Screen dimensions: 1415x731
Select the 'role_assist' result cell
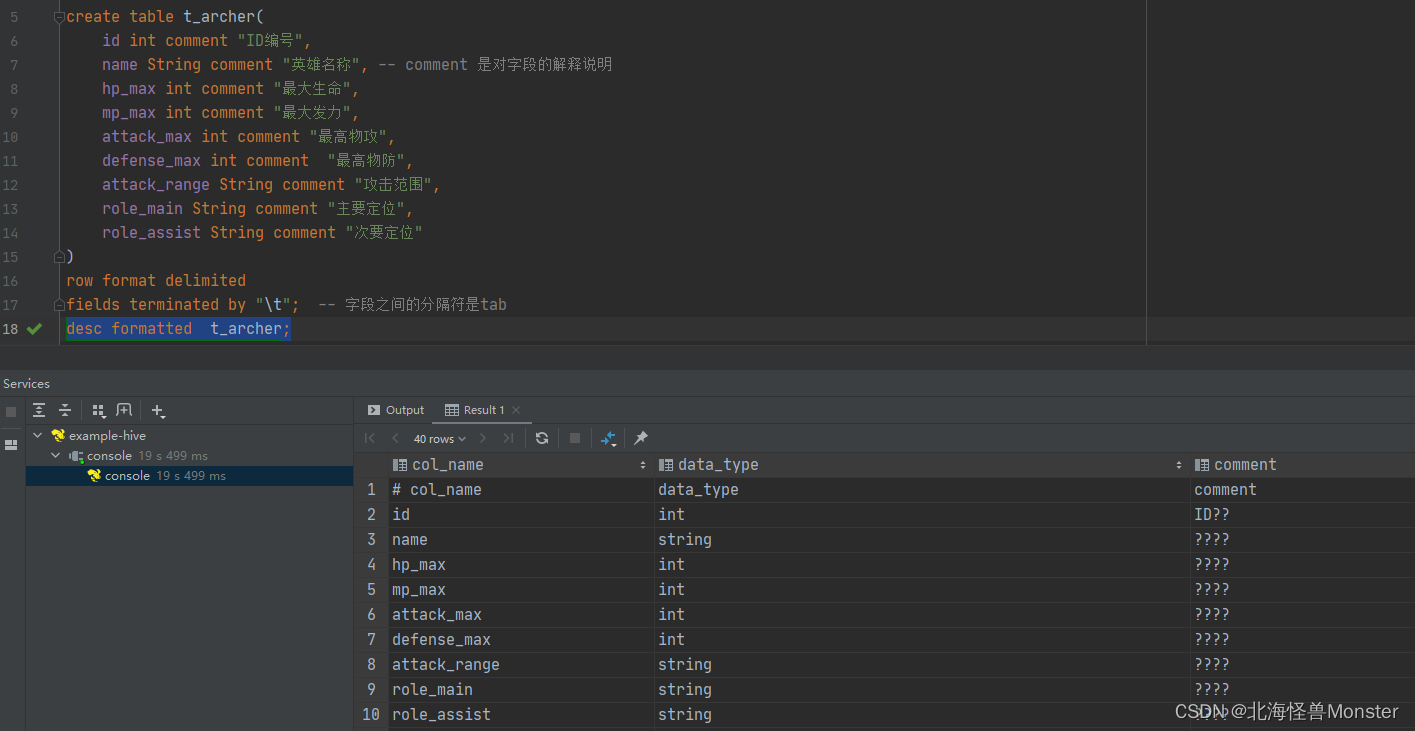tap(521, 715)
